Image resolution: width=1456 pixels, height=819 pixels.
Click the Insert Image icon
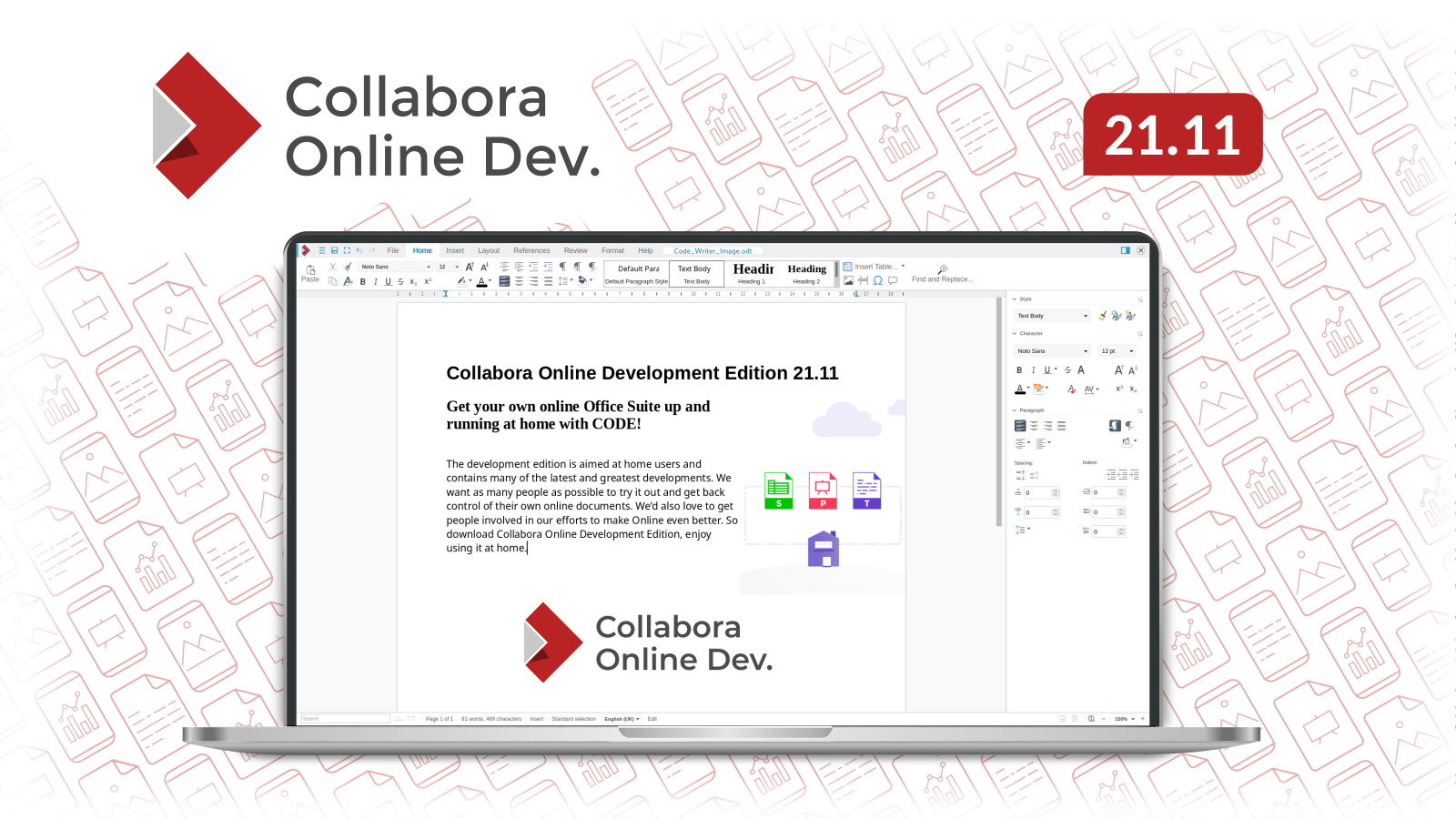[x=848, y=280]
